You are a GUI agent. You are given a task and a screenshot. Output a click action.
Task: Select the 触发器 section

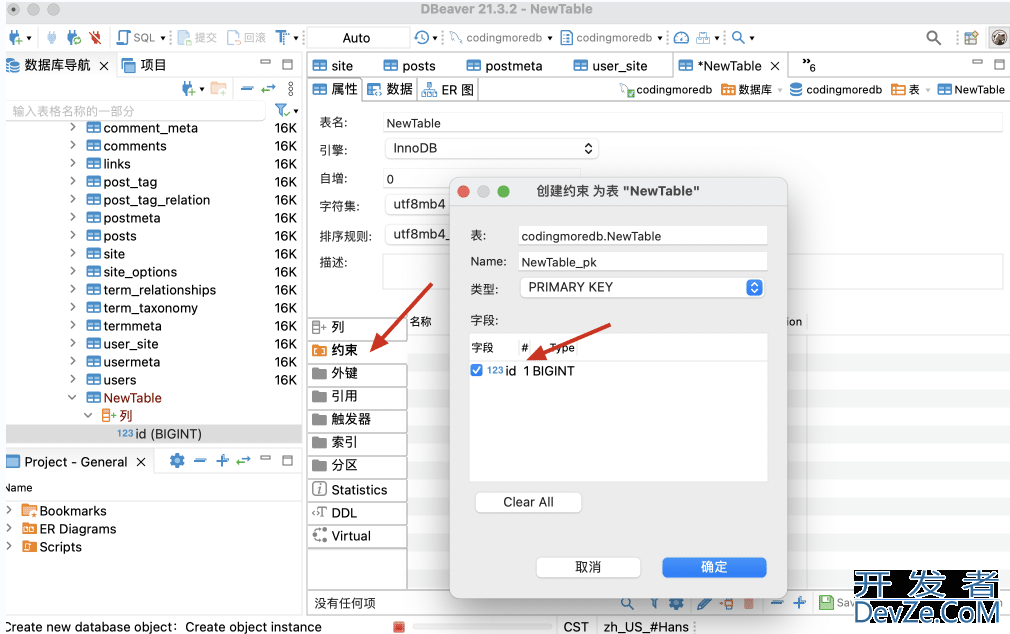357,419
